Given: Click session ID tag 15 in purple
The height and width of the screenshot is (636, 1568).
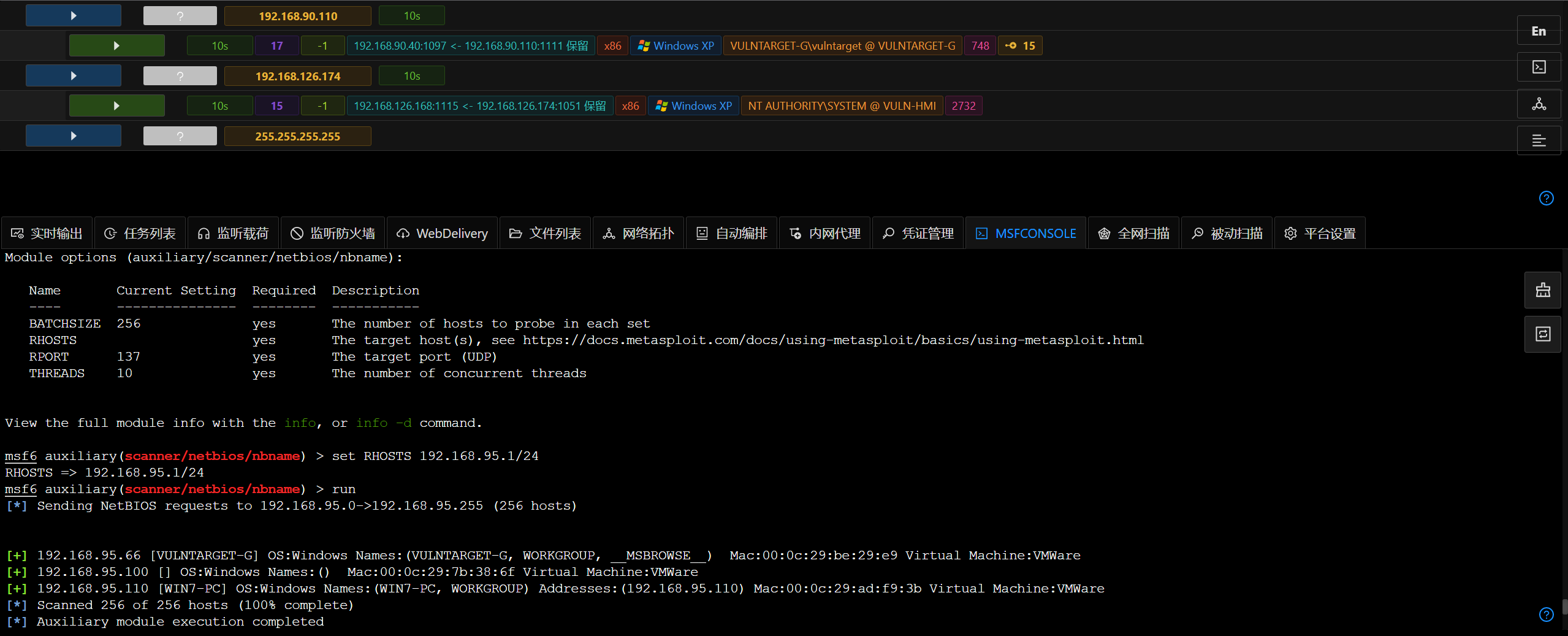Looking at the screenshot, I should click(277, 105).
